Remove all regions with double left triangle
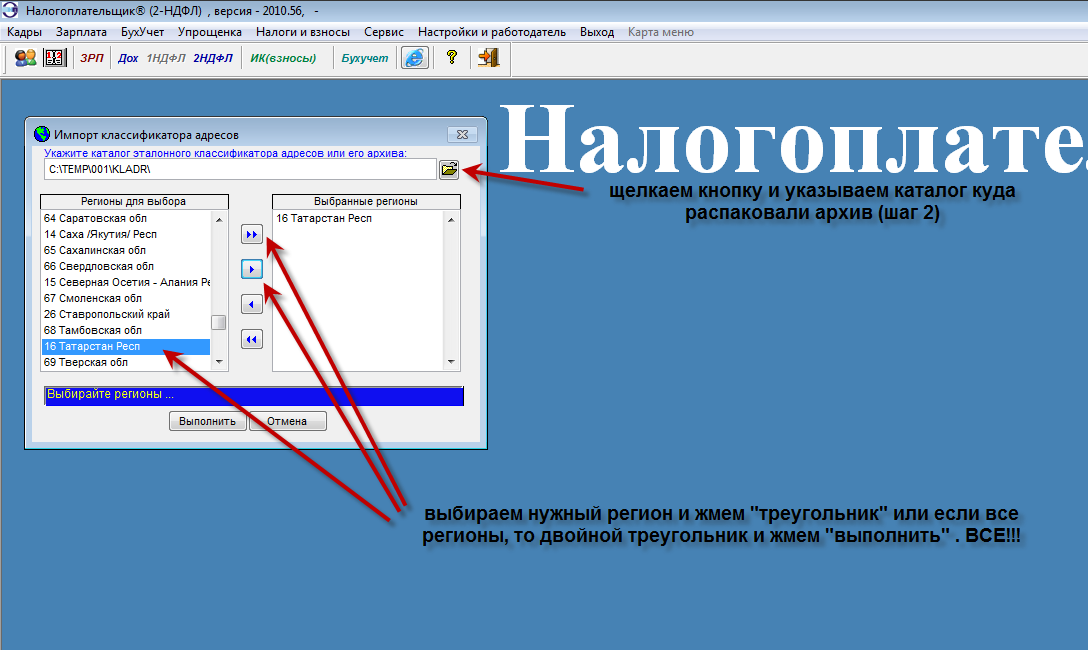Viewport: 1088px width, 650px height. 252,339
